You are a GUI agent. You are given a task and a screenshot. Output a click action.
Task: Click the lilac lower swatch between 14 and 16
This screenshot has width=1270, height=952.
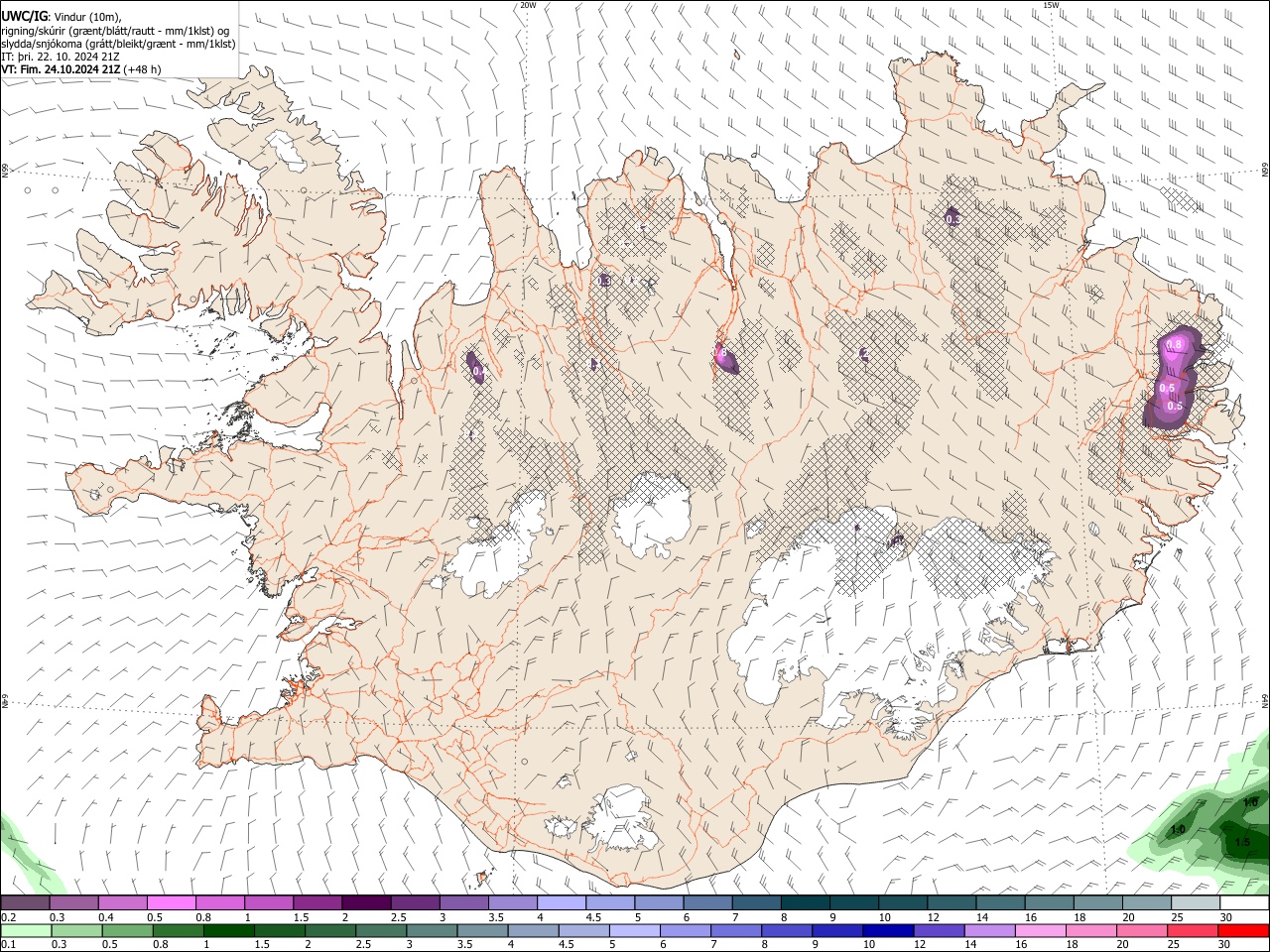[x=988, y=930]
